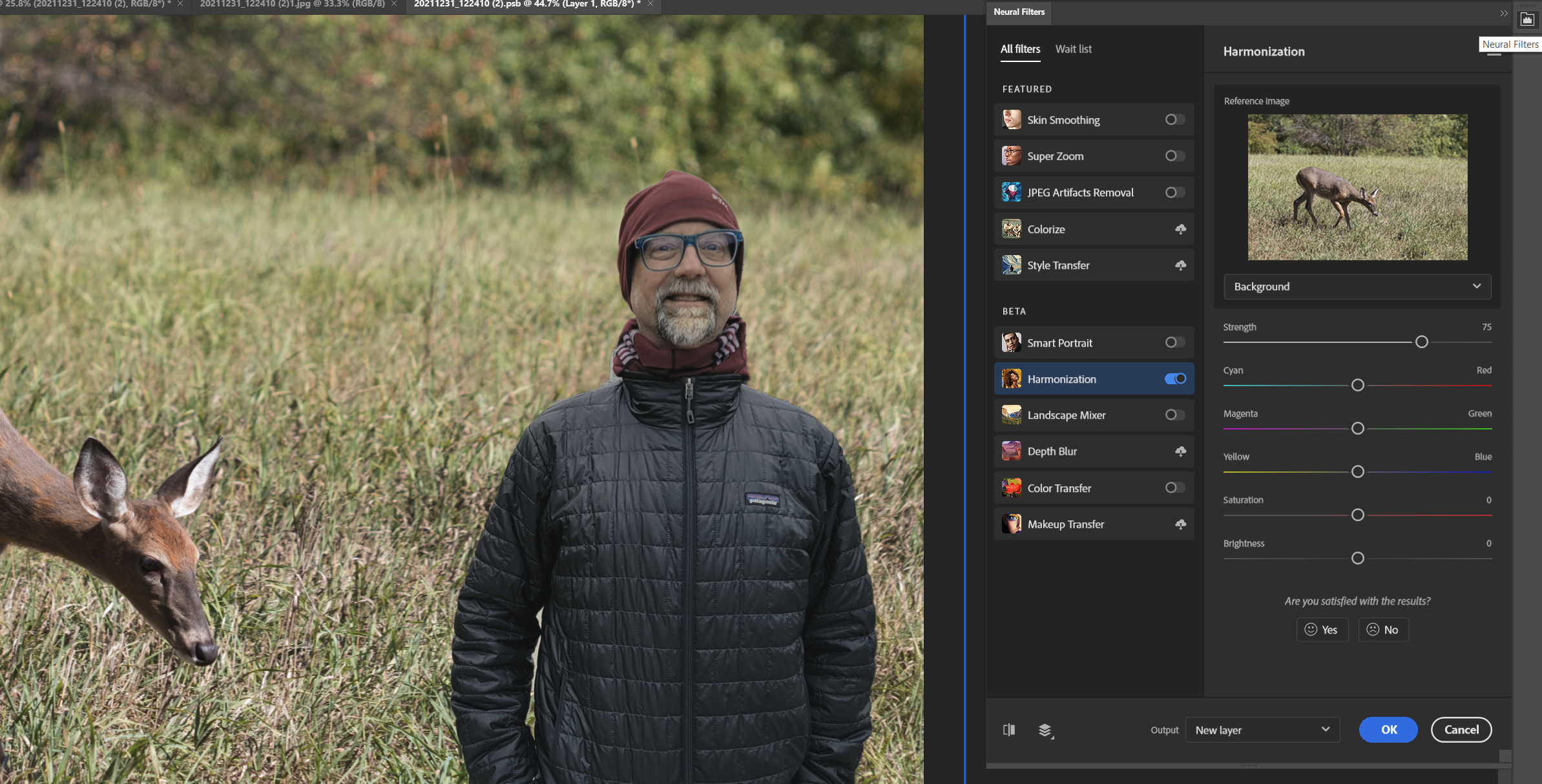Click the compare view split-screen icon
Viewport: 1542px width, 784px height.
[1009, 729]
